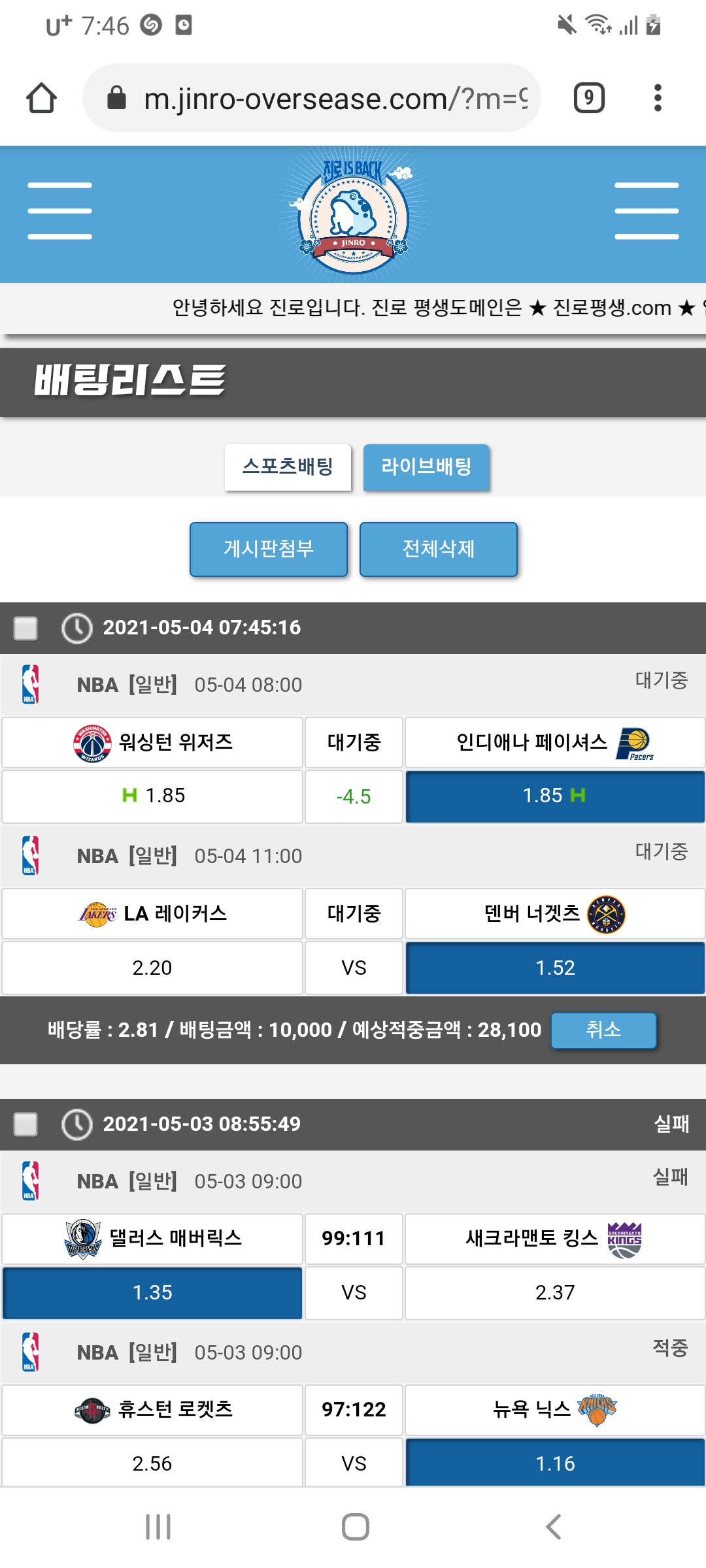Check the 2021-05-04 07:45:16 bet checkbox
This screenshot has width=706, height=1568.
coord(26,628)
